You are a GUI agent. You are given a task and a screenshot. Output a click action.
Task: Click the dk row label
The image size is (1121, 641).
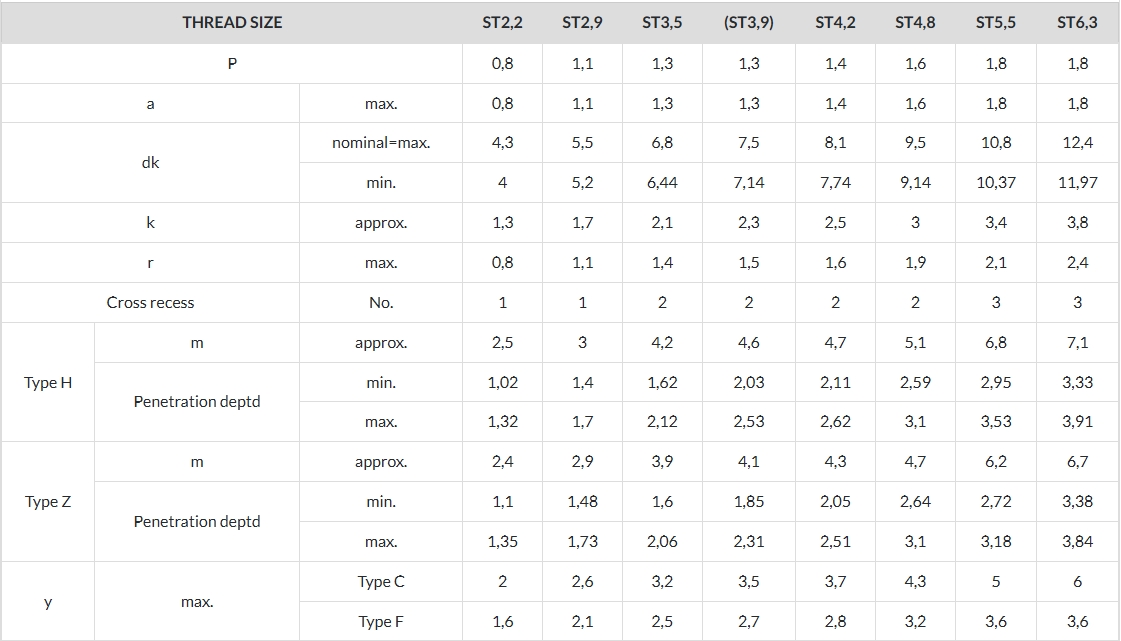pyautogui.click(x=150, y=163)
